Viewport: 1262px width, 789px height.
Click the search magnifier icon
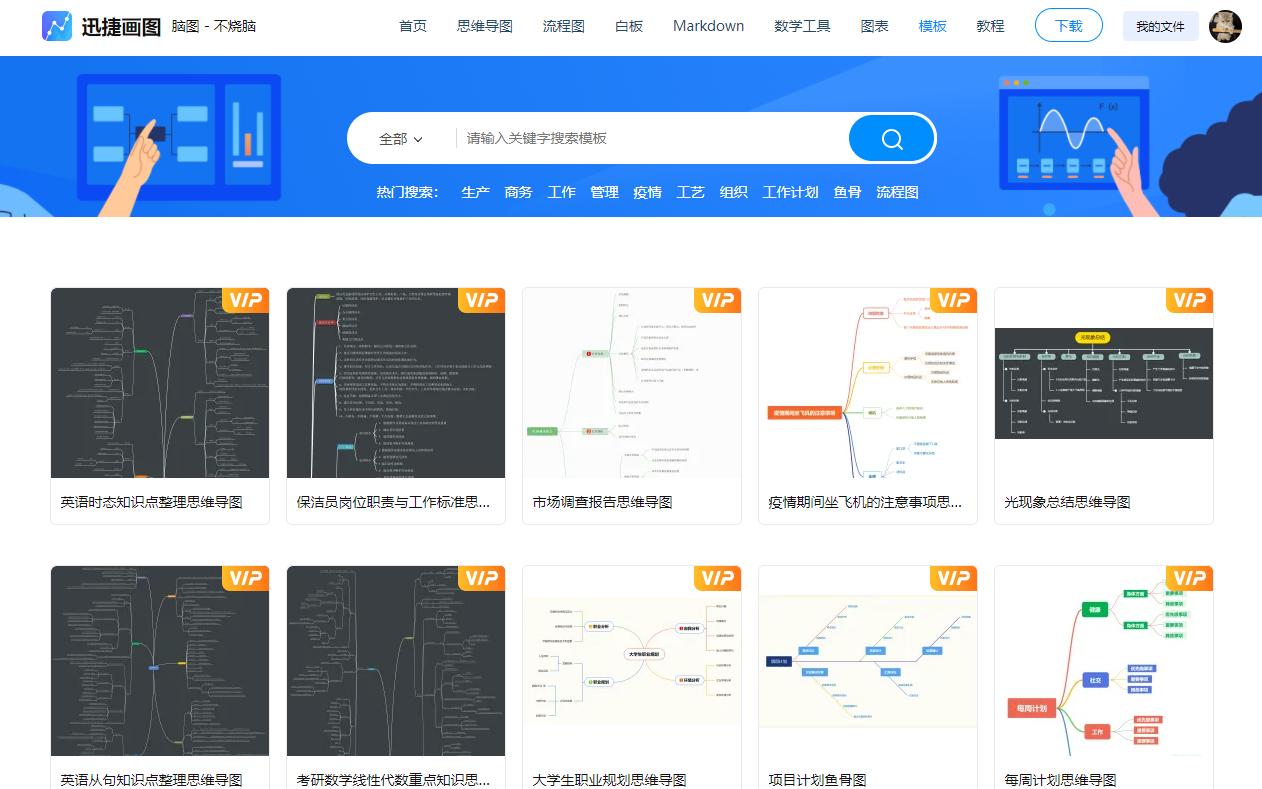click(890, 138)
